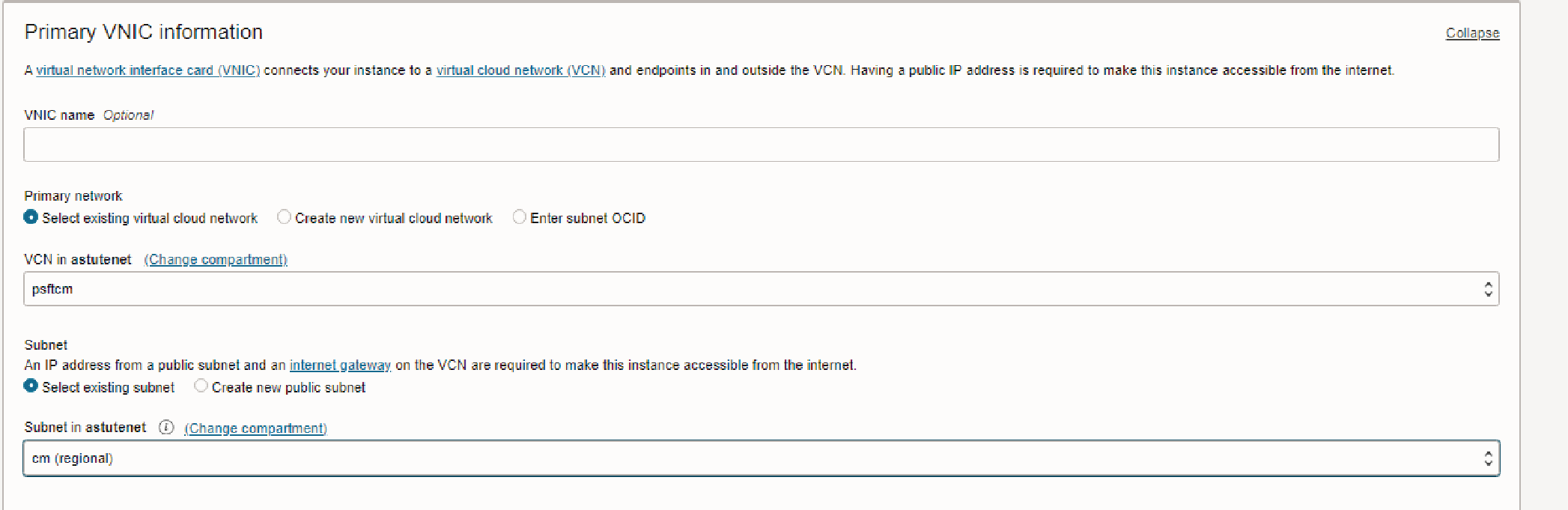Choose a different VCN from the psftcm list
The width and height of the screenshot is (1568, 510).
749,288
